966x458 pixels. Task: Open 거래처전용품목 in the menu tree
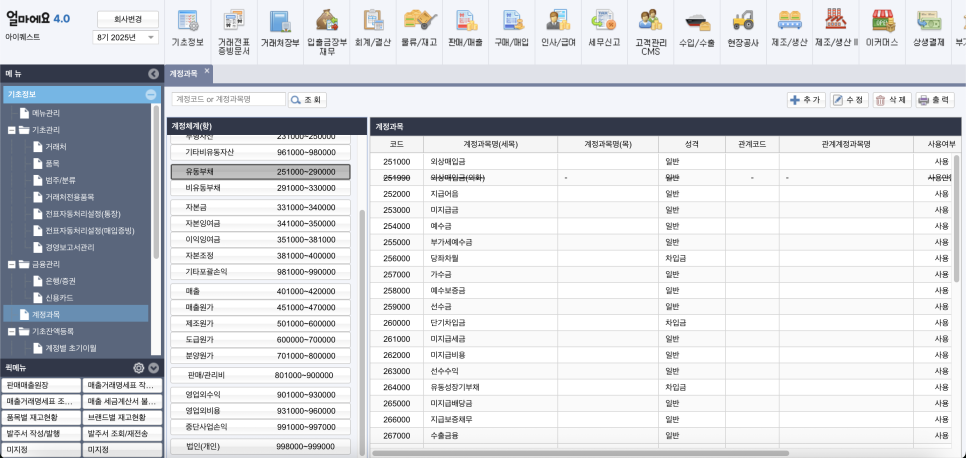pyautogui.click(x=70, y=197)
